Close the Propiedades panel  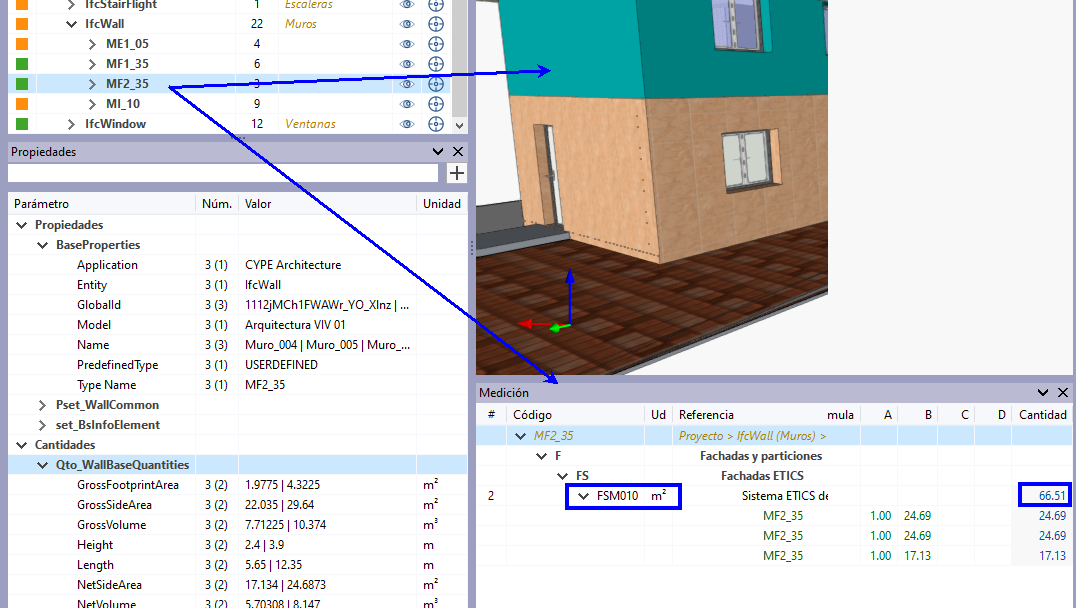pyautogui.click(x=458, y=152)
